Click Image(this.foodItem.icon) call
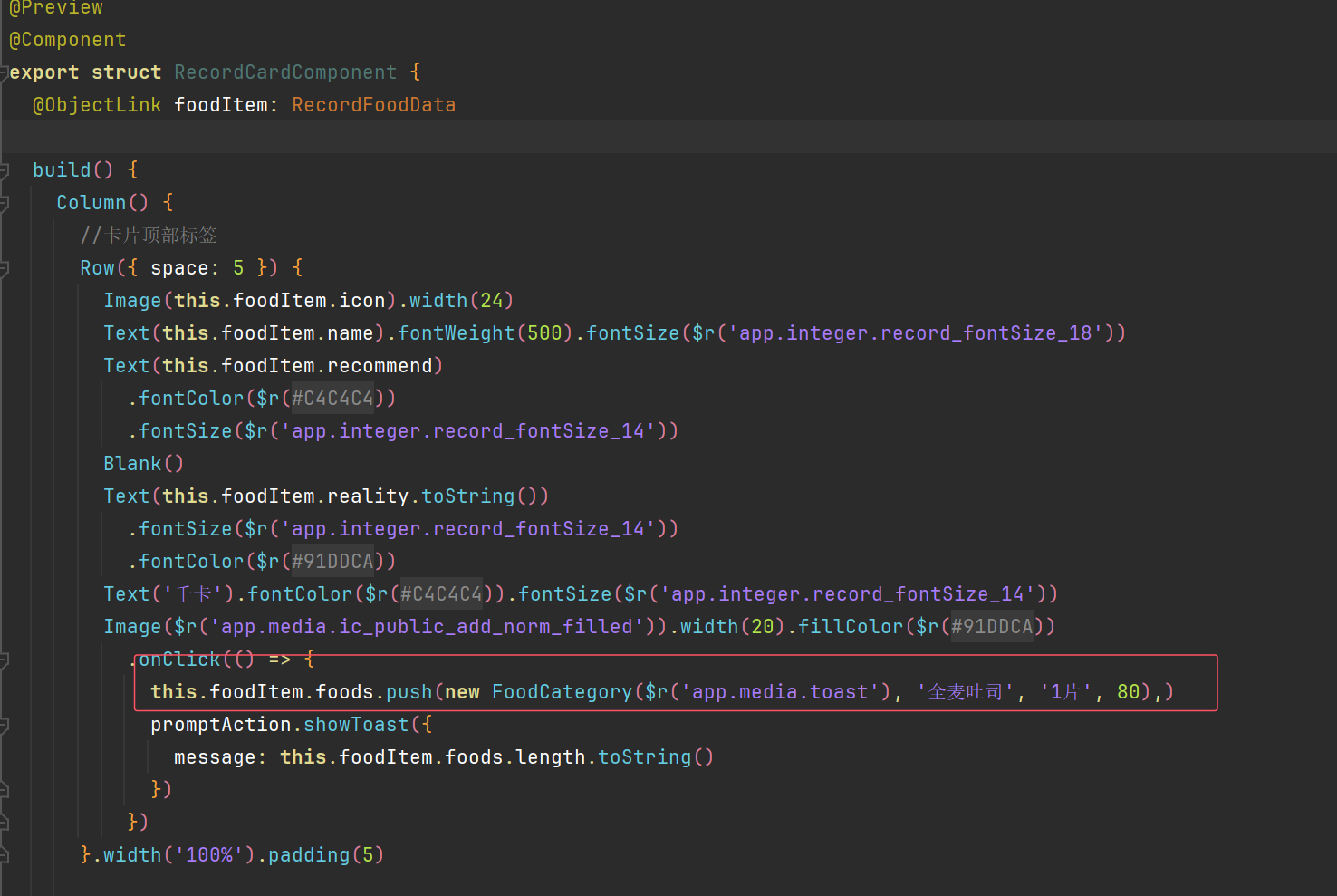 (250, 301)
